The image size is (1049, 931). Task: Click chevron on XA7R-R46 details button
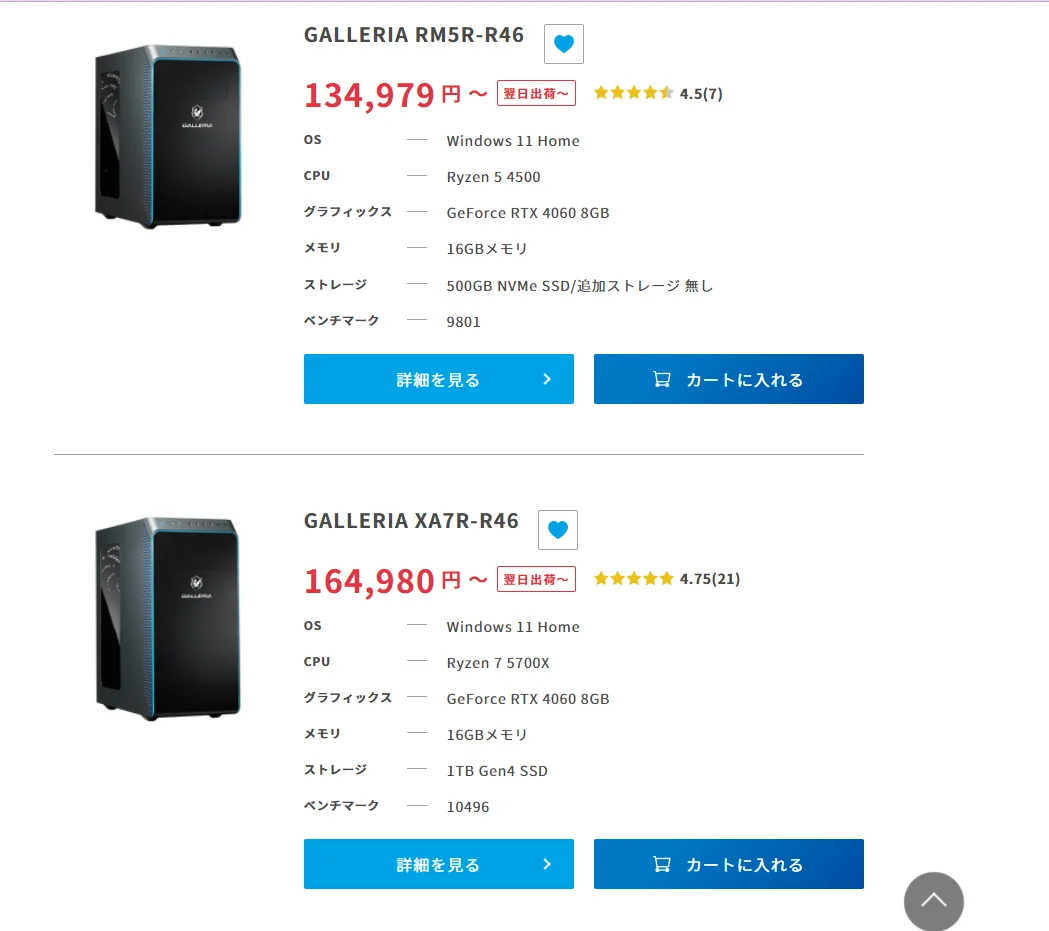pos(547,864)
